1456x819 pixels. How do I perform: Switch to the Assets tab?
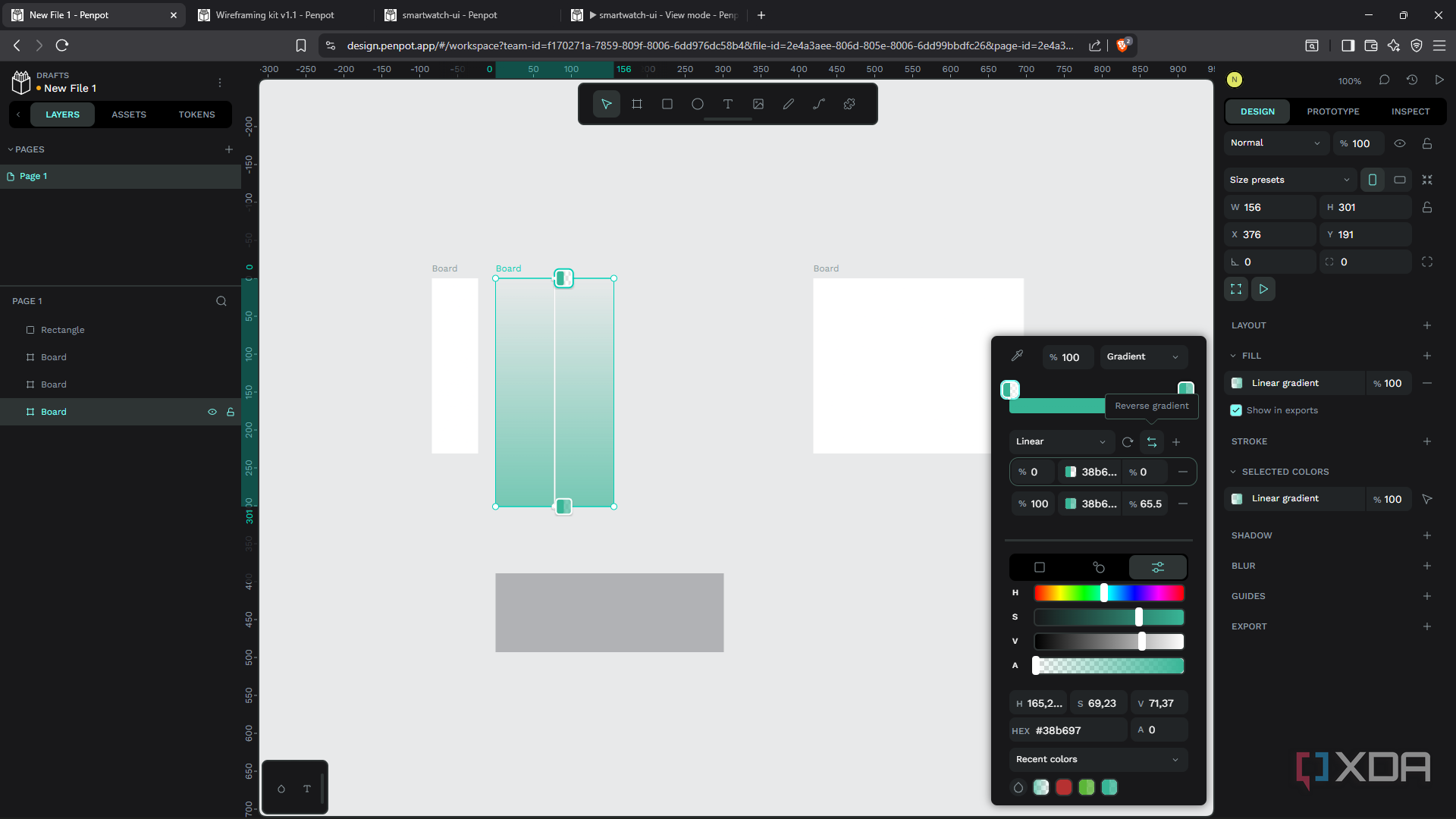129,115
